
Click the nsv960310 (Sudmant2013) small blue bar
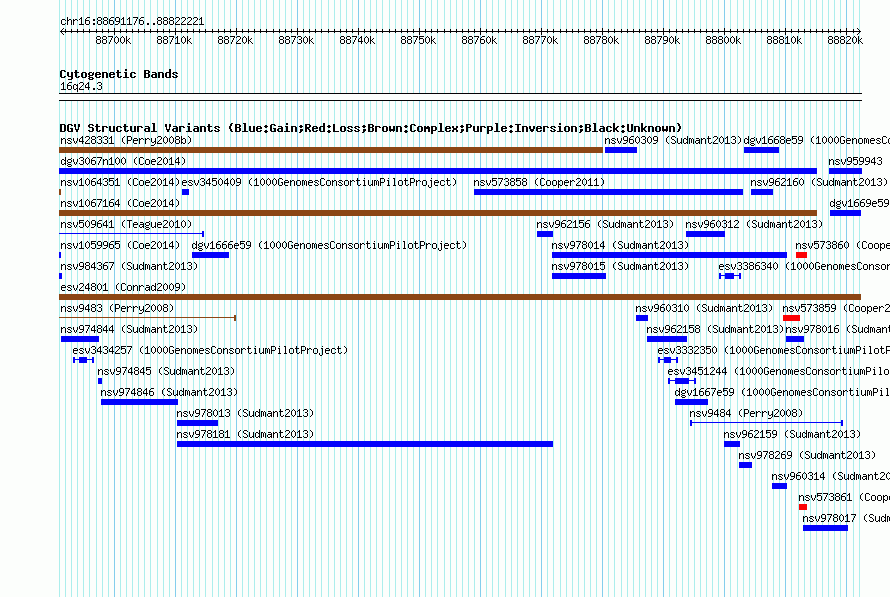click(642, 318)
